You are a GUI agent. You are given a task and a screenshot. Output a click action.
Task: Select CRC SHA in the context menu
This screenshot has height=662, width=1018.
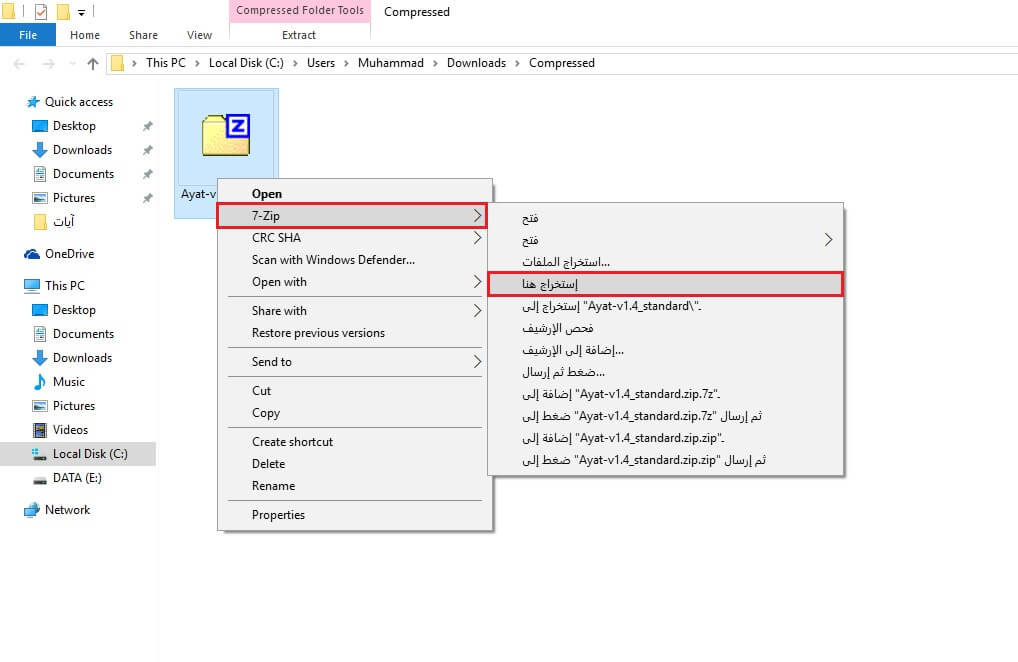point(354,238)
